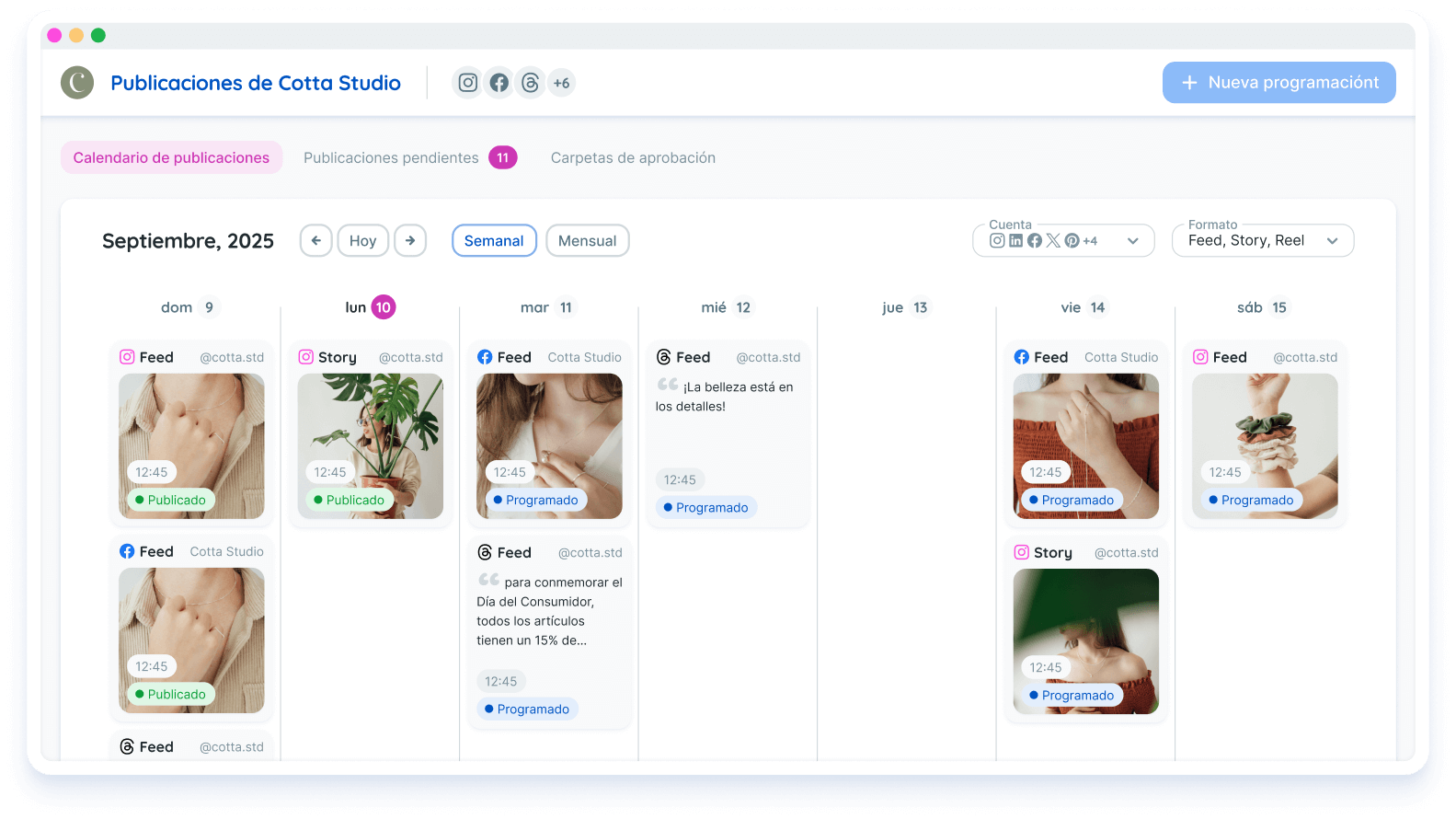Click the Facebook icon in the header
The width and height of the screenshot is (1456, 819).
coord(499,83)
